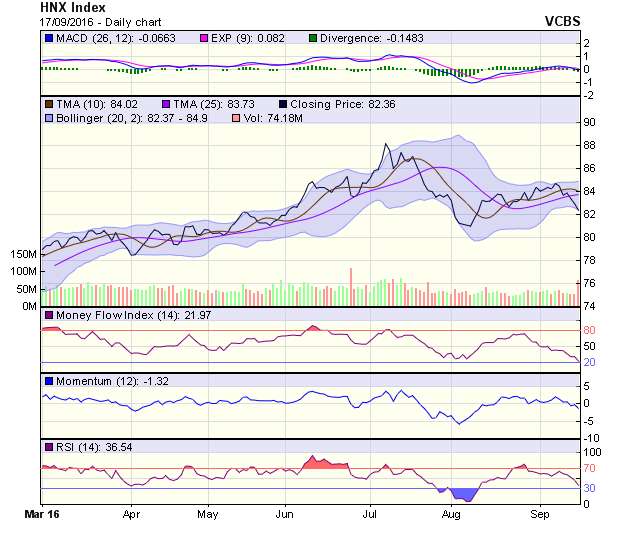
Task: Select the Aug label on the time axis
Action: 451,515
